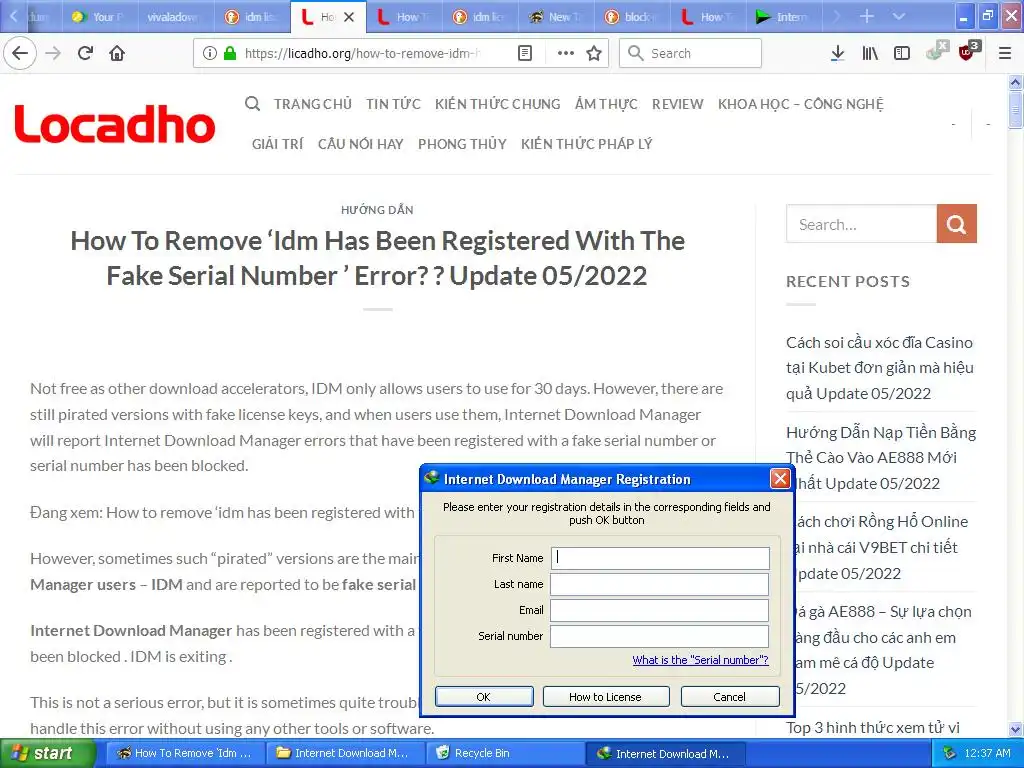Open KIẾN THỨC PHÁP LÝ menu item
This screenshot has height=768, width=1024.
coord(586,144)
